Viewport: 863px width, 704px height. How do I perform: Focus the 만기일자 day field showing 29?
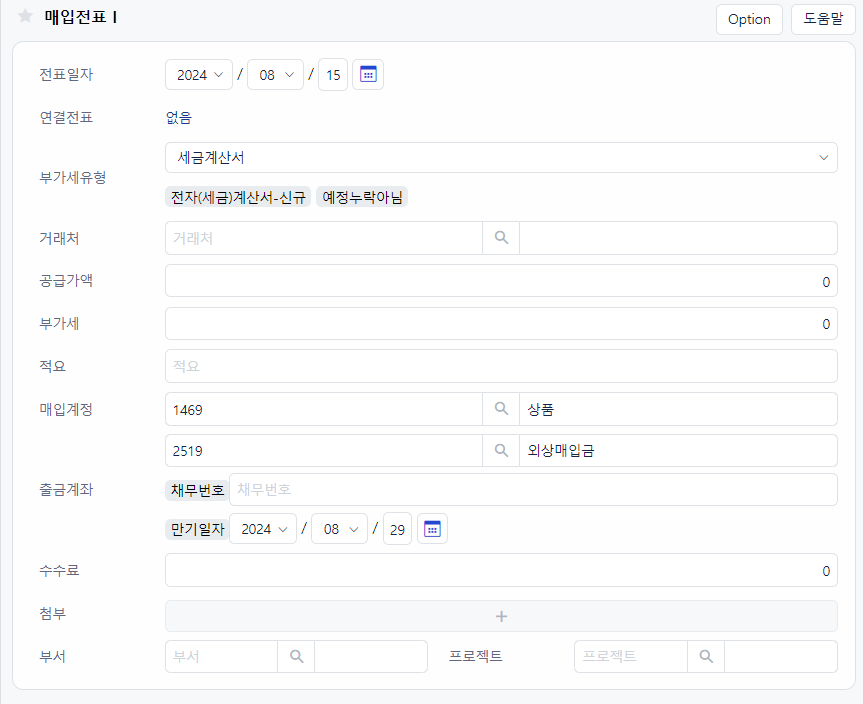[397, 529]
